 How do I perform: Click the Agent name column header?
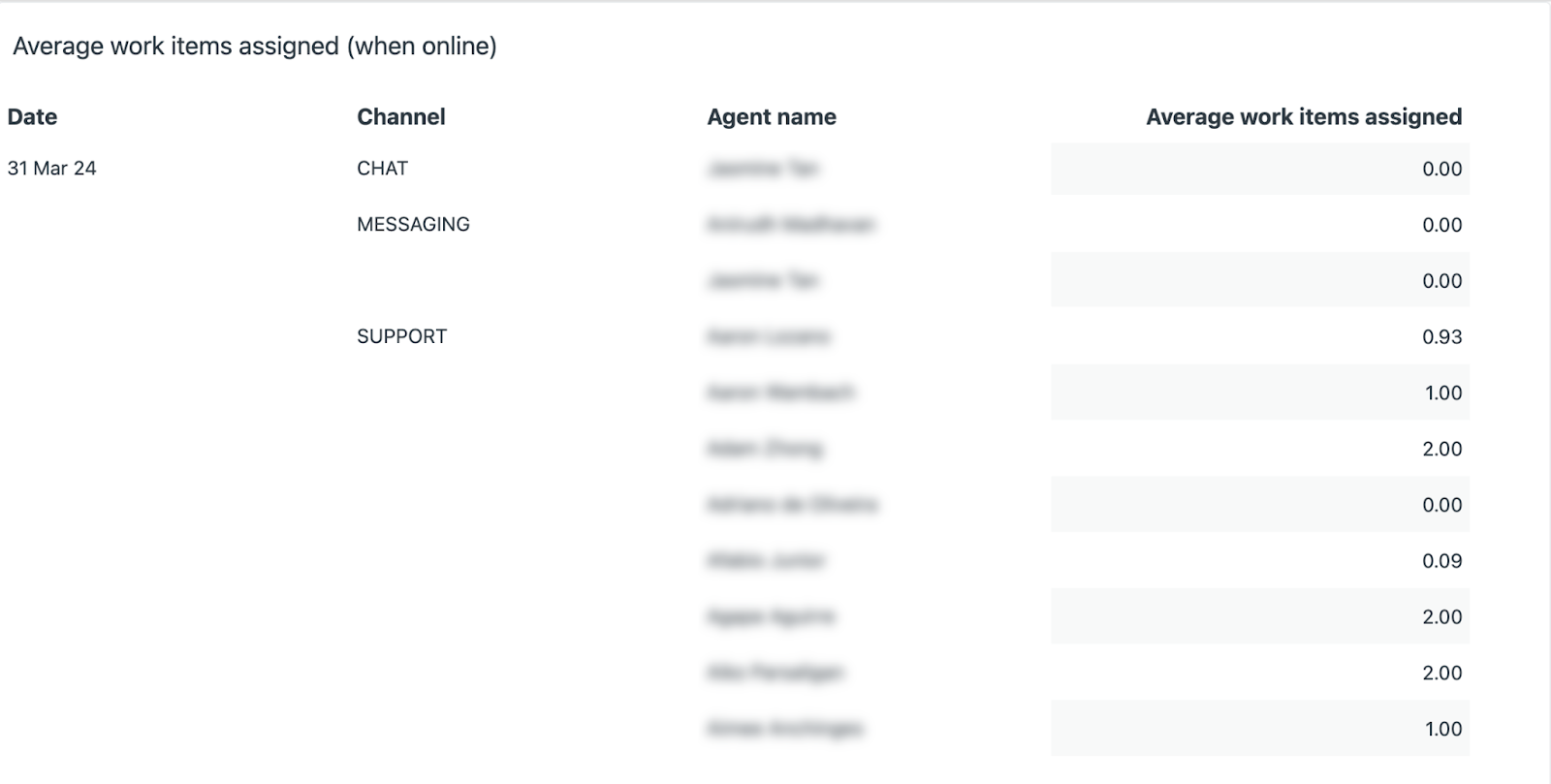click(x=772, y=117)
